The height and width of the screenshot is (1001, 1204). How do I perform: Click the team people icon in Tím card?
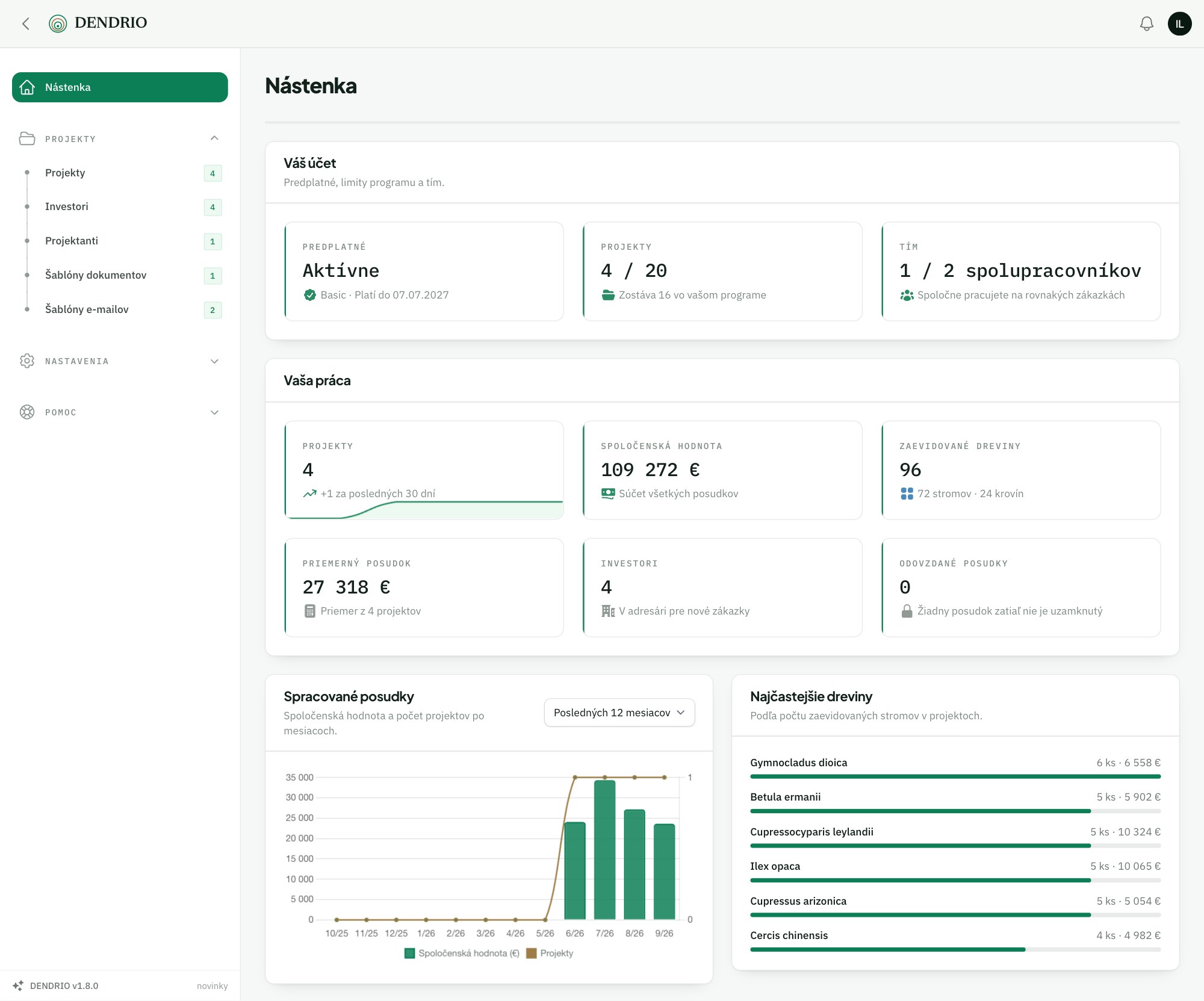click(907, 295)
